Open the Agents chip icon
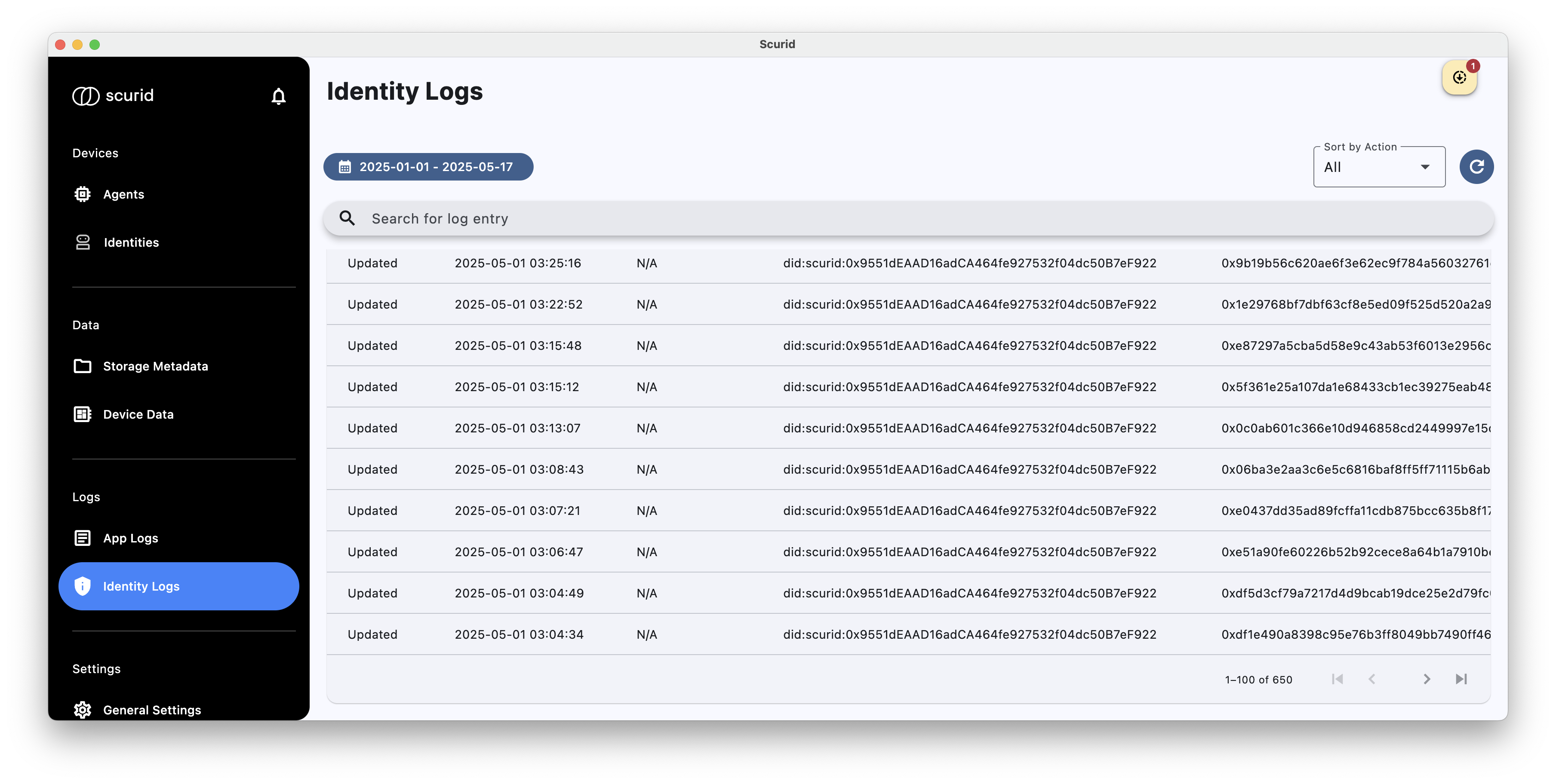The image size is (1556, 784). 83,194
